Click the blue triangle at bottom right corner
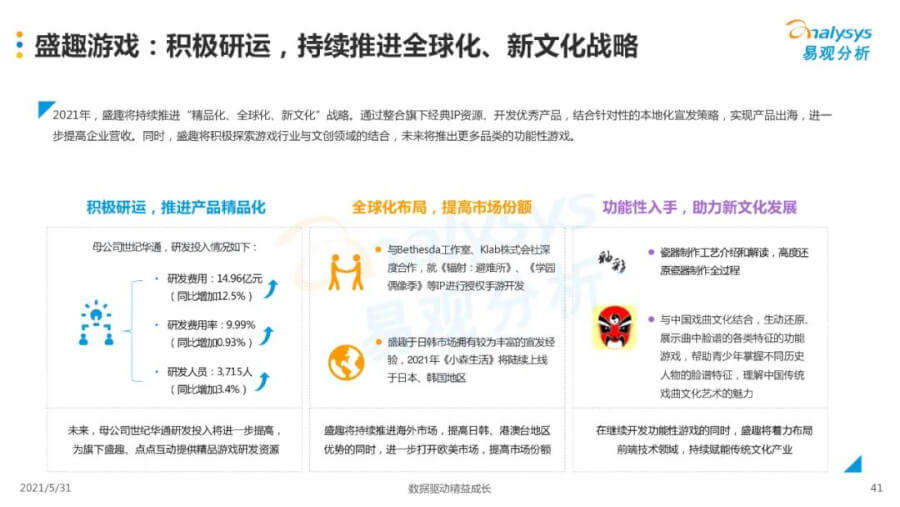 (x=854, y=464)
